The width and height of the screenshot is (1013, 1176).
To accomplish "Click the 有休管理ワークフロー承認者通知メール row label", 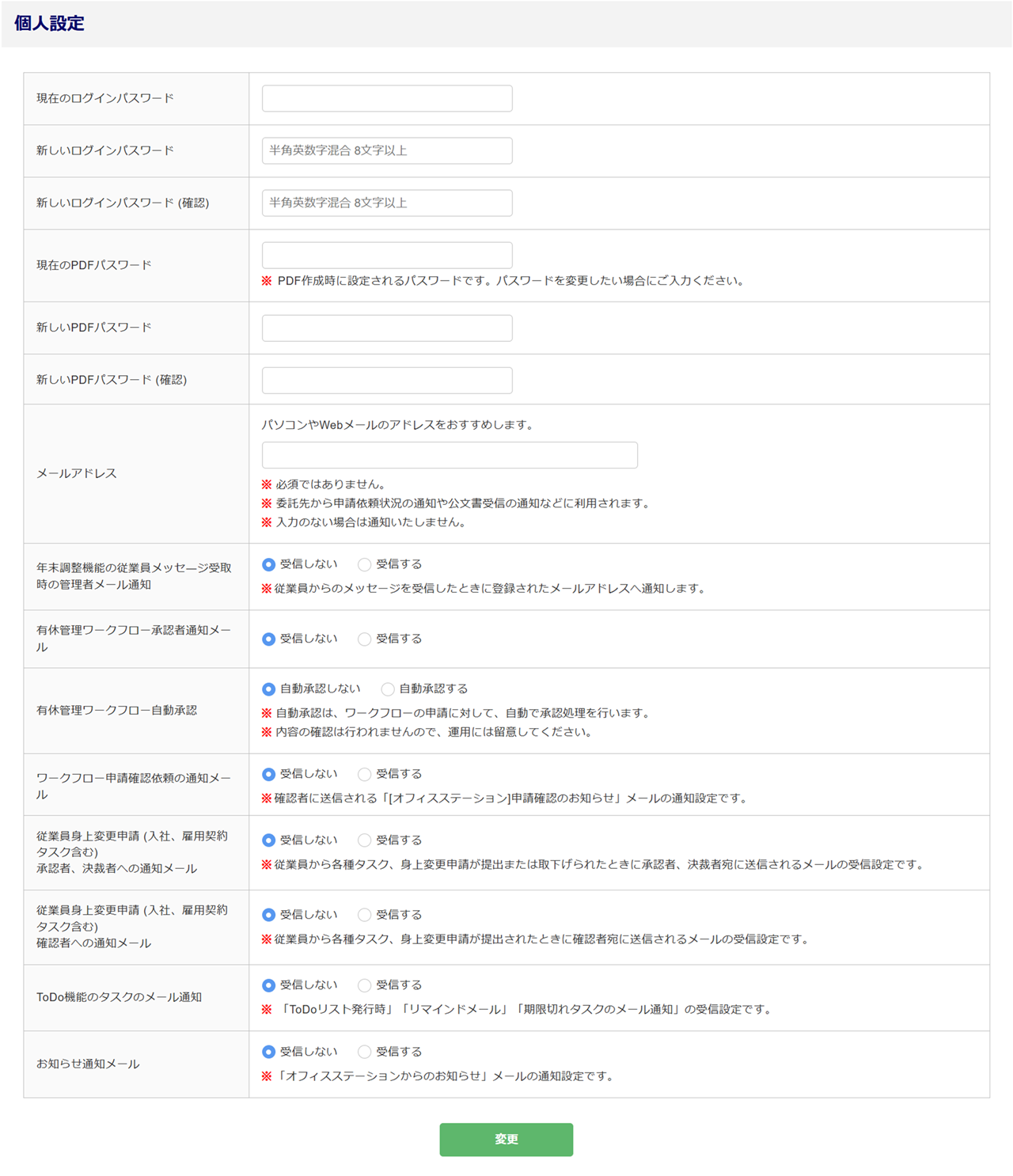I will click(134, 639).
